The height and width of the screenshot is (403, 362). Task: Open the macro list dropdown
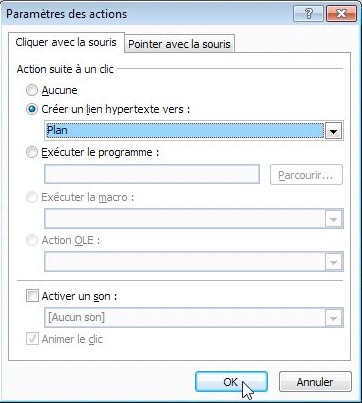[x=194, y=218]
